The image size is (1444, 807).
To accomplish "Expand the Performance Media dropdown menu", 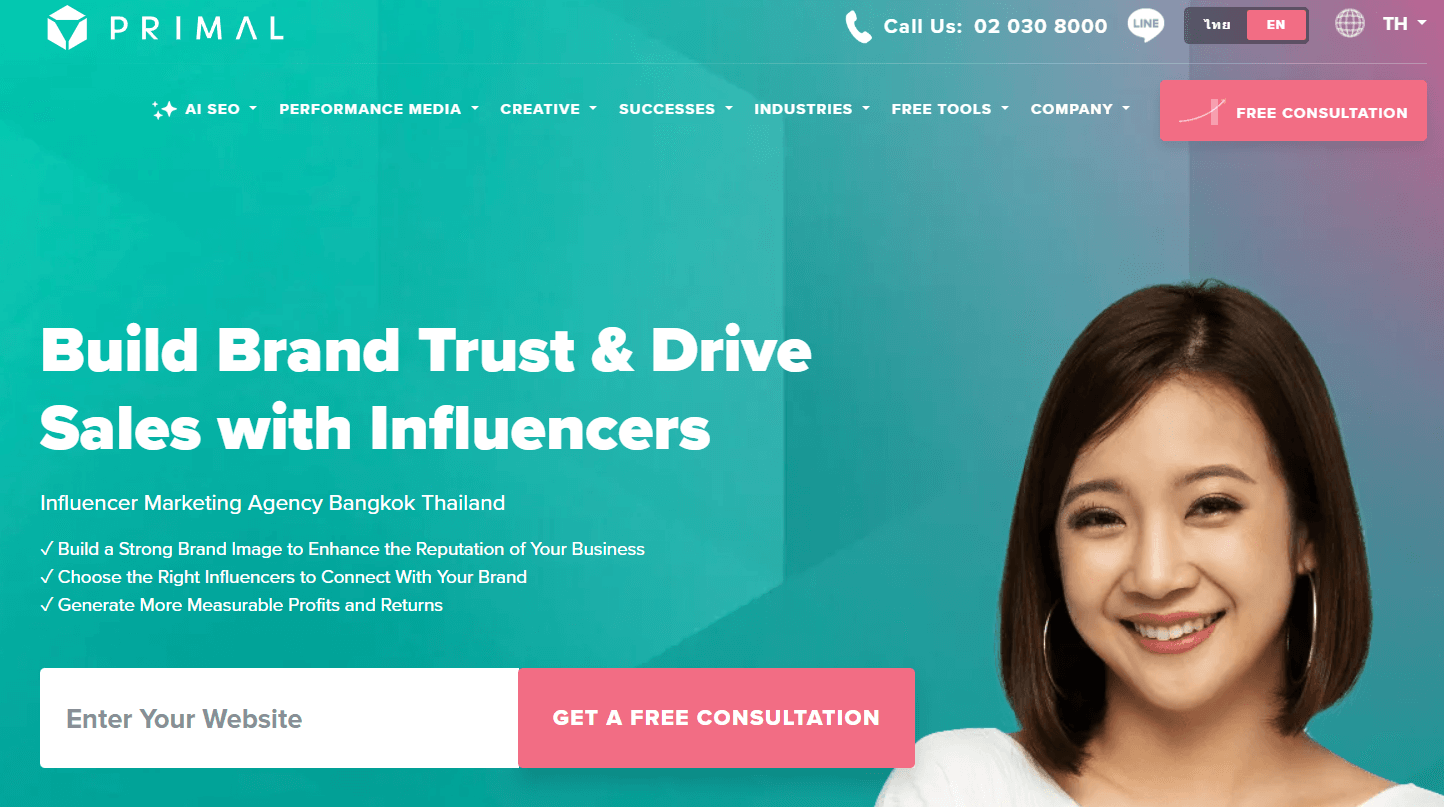I will [379, 109].
